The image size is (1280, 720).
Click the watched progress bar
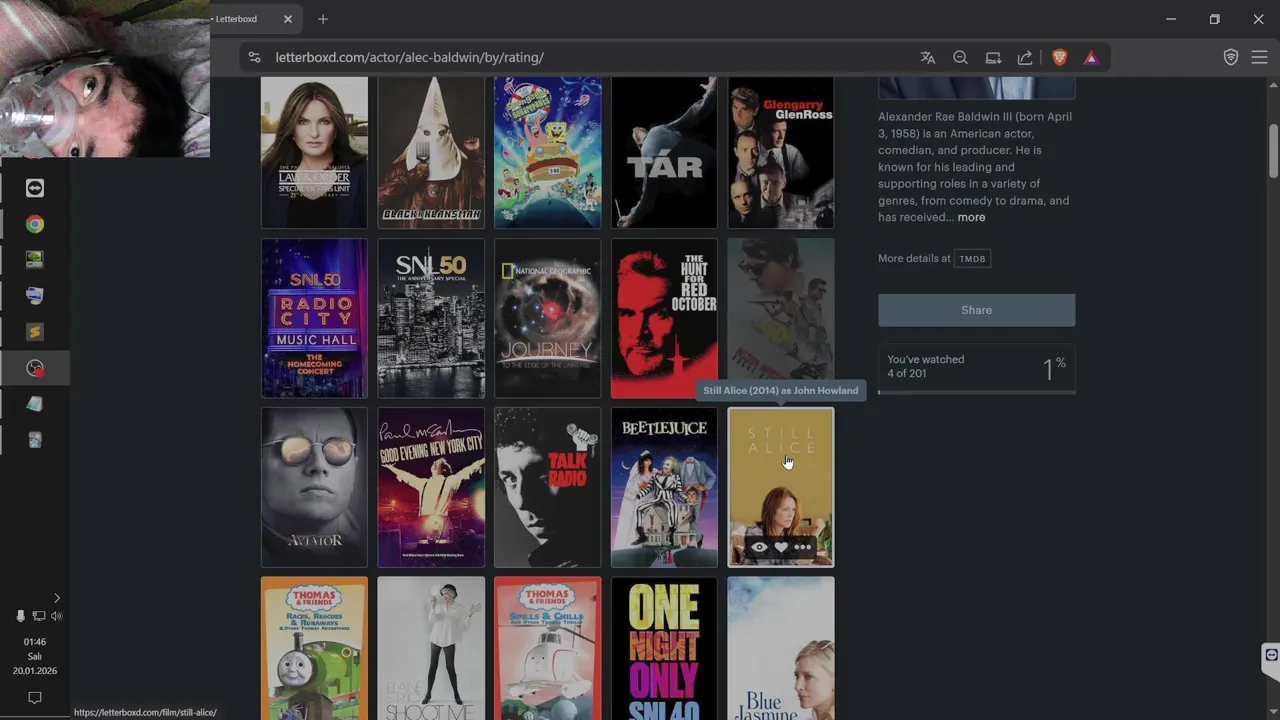point(977,392)
